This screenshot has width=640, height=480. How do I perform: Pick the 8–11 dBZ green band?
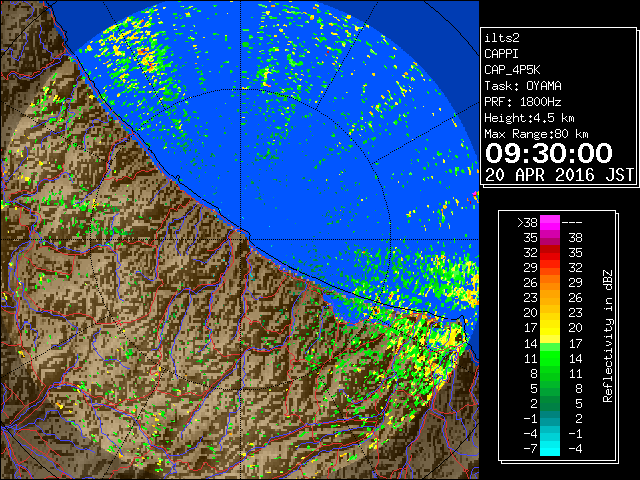click(550, 373)
